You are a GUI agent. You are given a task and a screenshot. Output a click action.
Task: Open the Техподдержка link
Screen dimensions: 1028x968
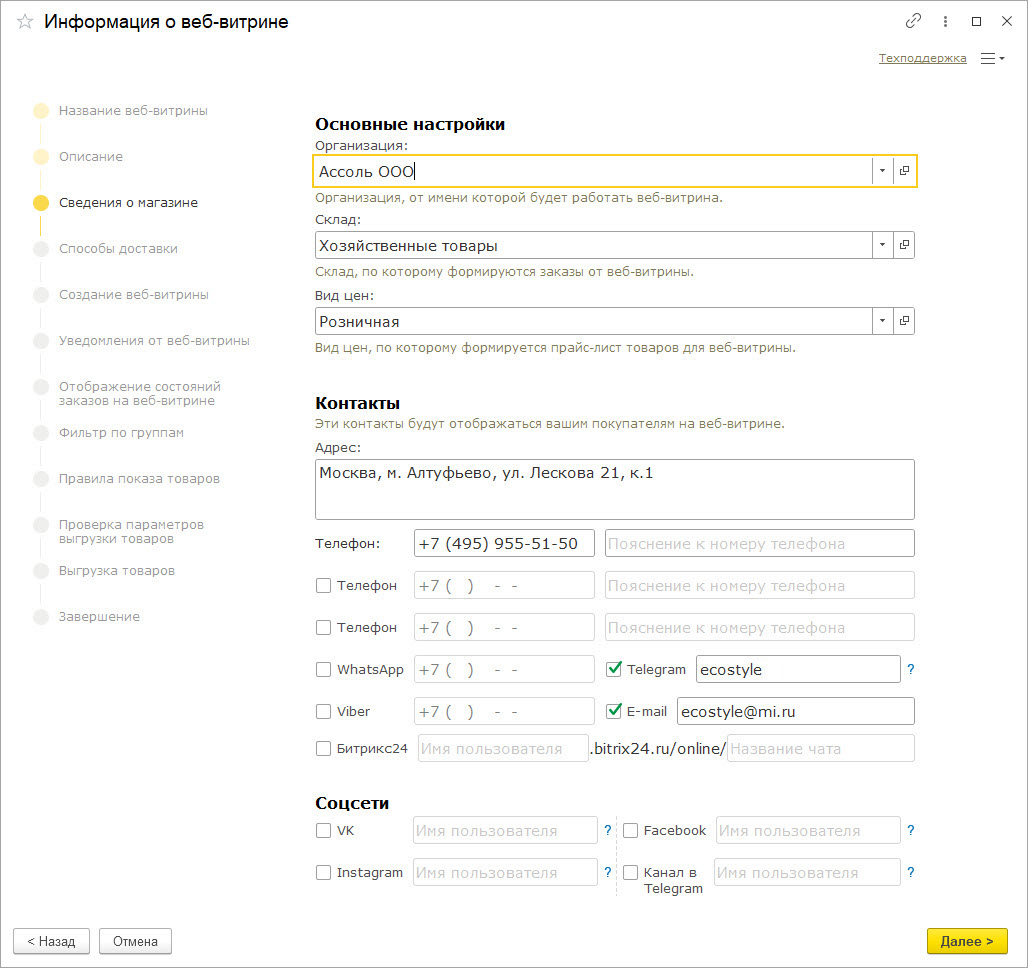coord(922,59)
